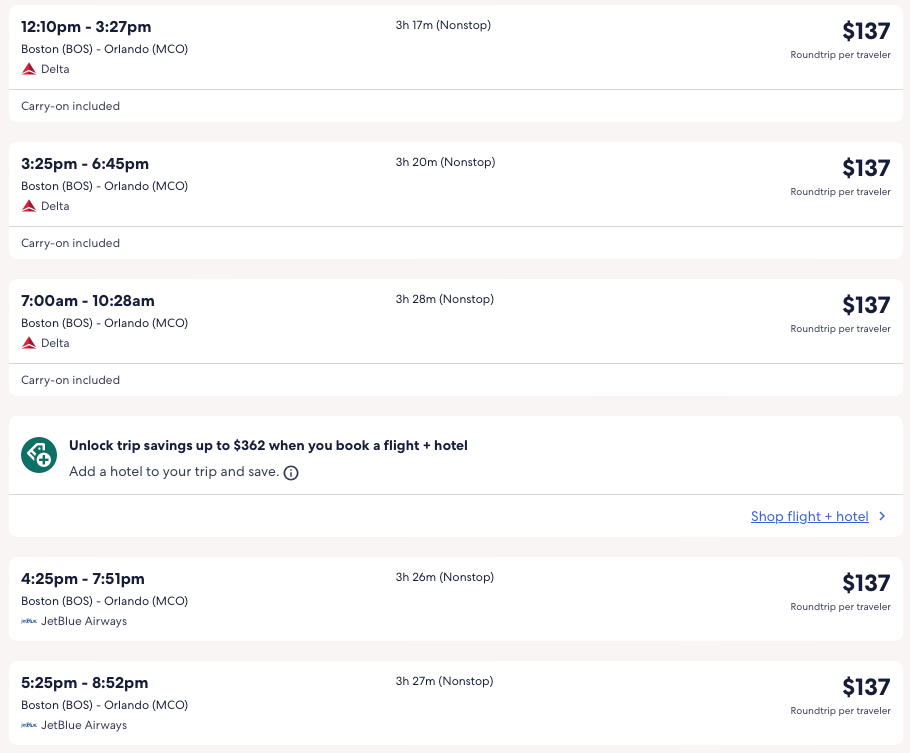Image resolution: width=910 pixels, height=753 pixels.
Task: Click the Unlock trip savings up to $362 heading
Action: tap(268, 446)
